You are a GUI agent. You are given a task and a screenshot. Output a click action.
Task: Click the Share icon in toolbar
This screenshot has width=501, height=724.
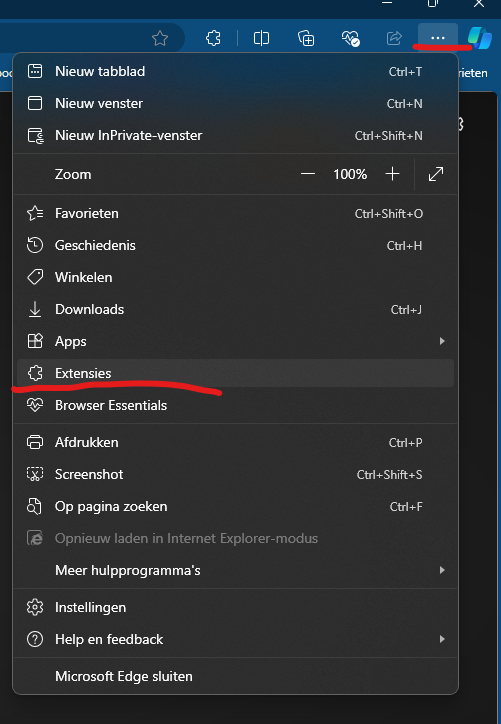pyautogui.click(x=394, y=38)
